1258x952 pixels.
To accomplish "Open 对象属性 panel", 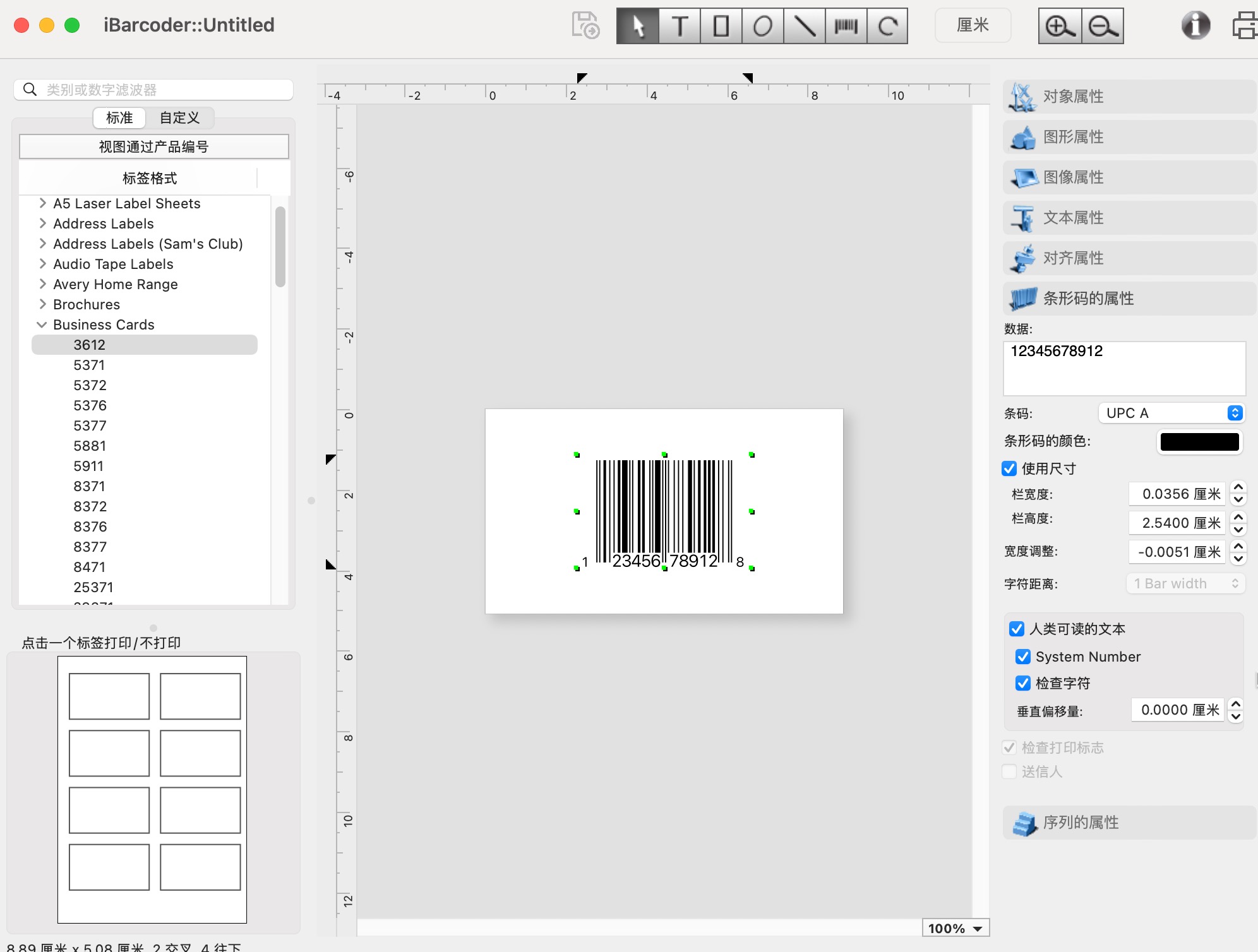I will [x=1129, y=97].
